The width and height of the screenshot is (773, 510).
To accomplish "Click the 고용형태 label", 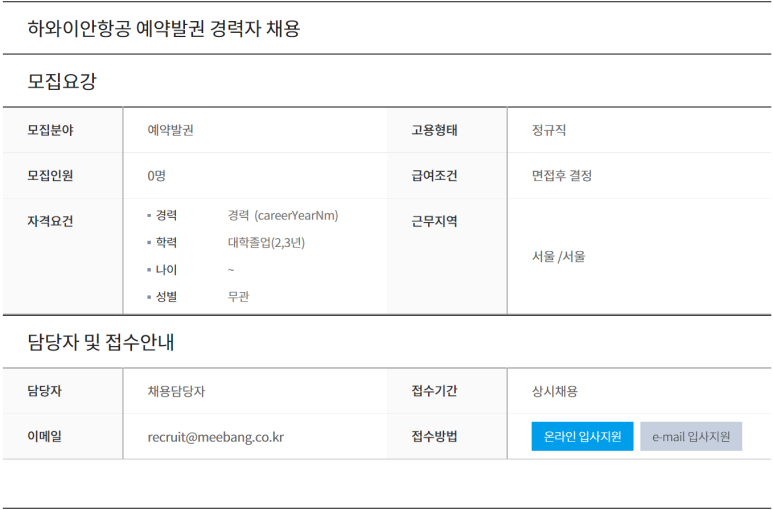I will click(x=434, y=130).
